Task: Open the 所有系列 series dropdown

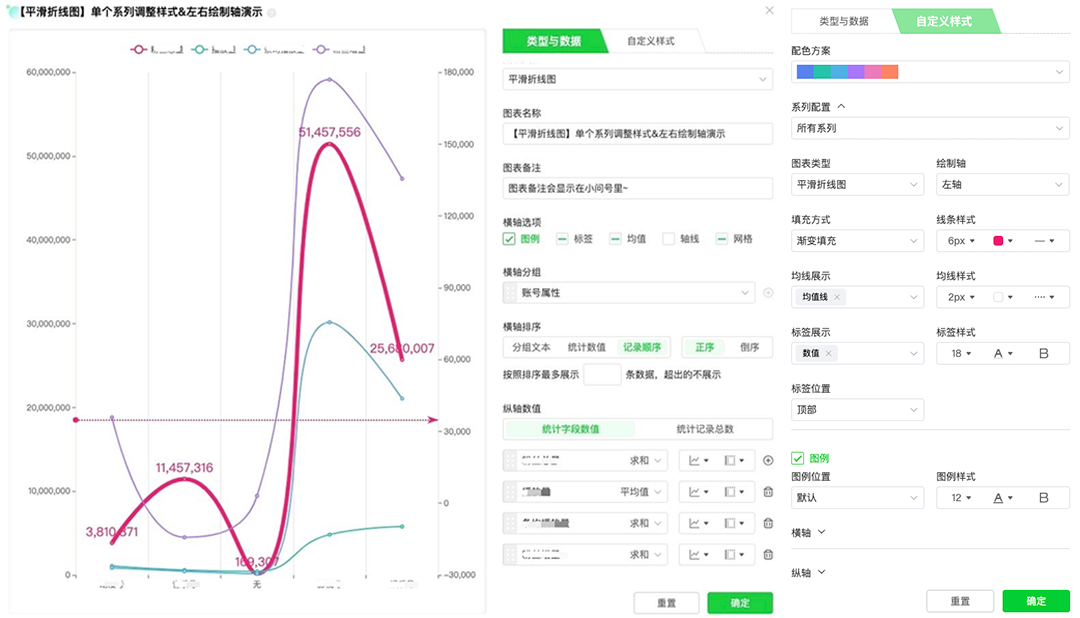Action: click(930, 128)
